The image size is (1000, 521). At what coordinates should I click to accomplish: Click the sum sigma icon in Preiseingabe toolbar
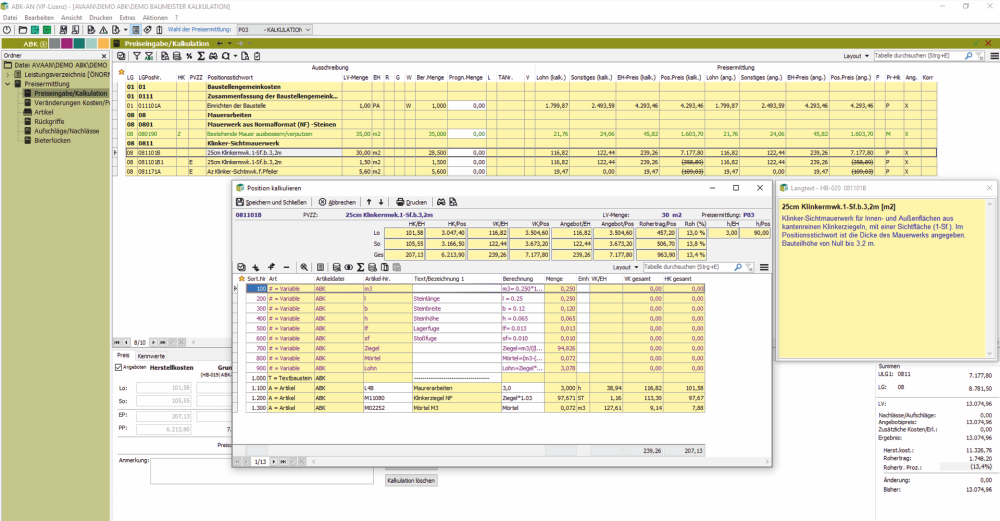pos(201,56)
